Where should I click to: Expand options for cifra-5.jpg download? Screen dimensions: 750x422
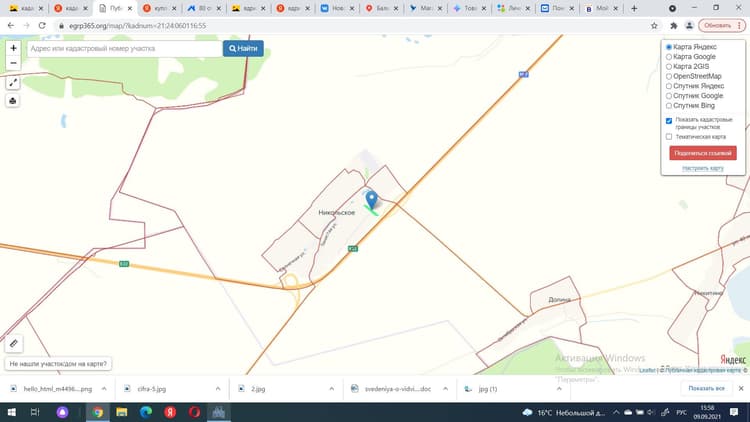(218, 389)
